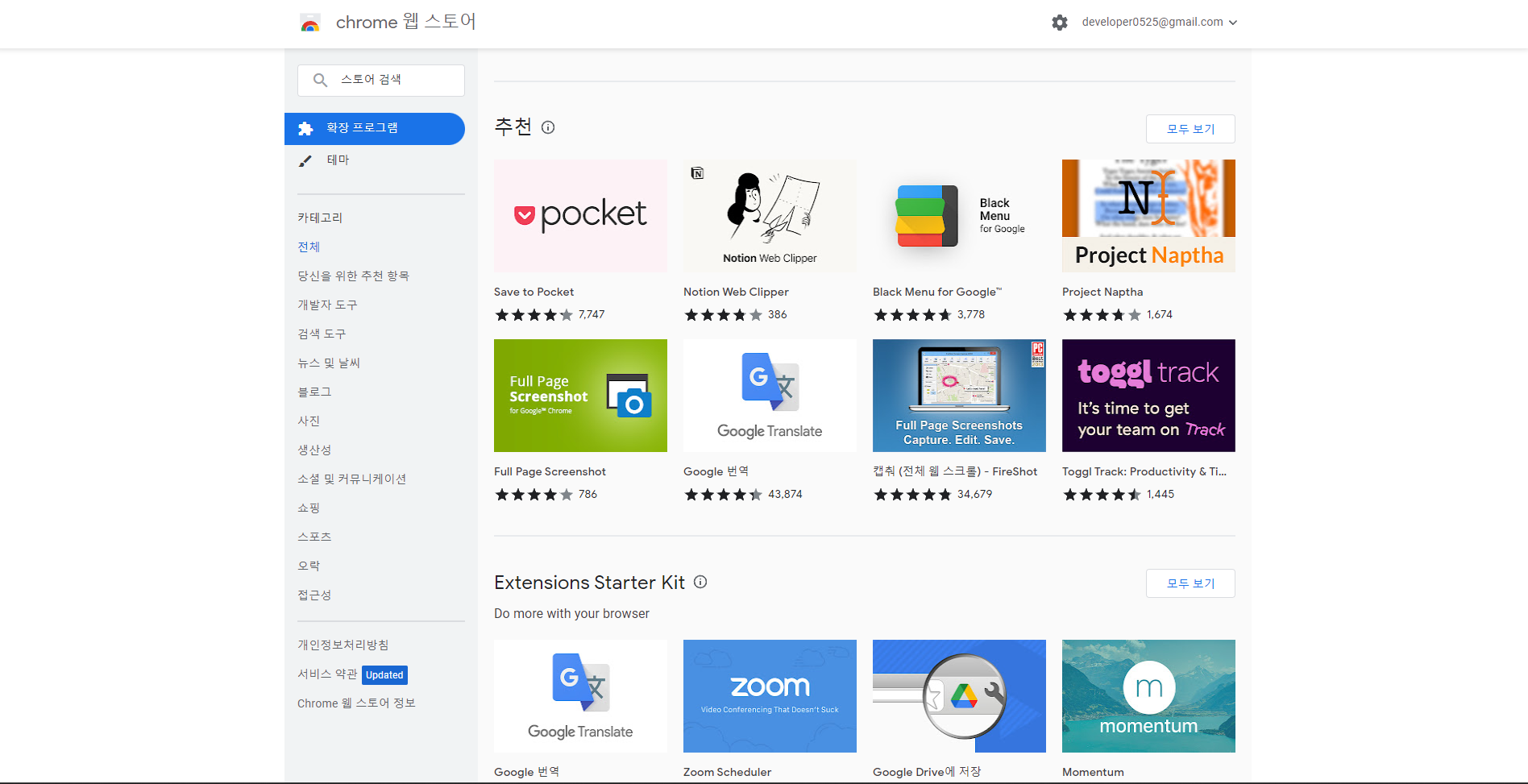Click the star rating beside 386

(x=723, y=315)
